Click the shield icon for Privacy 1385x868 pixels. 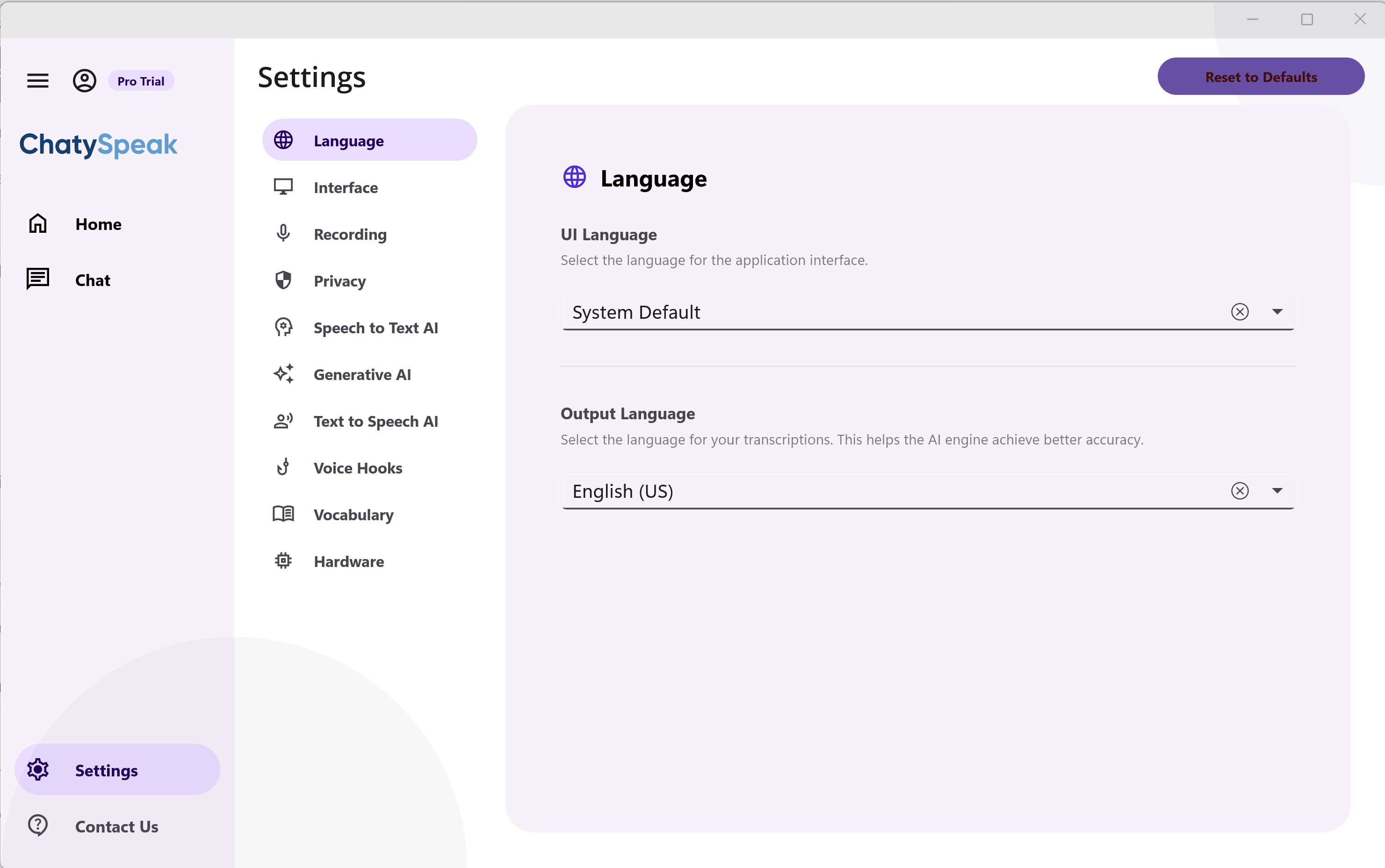[283, 281]
